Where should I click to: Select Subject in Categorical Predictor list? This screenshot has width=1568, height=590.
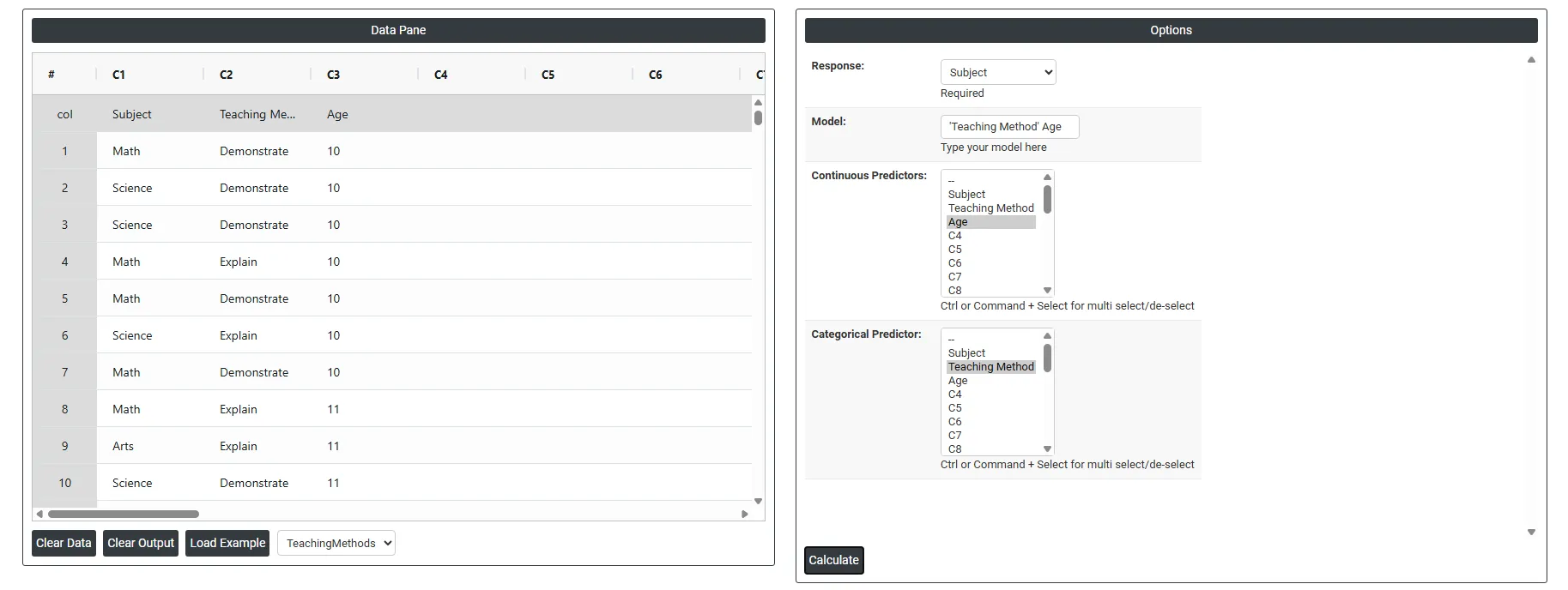pos(991,353)
